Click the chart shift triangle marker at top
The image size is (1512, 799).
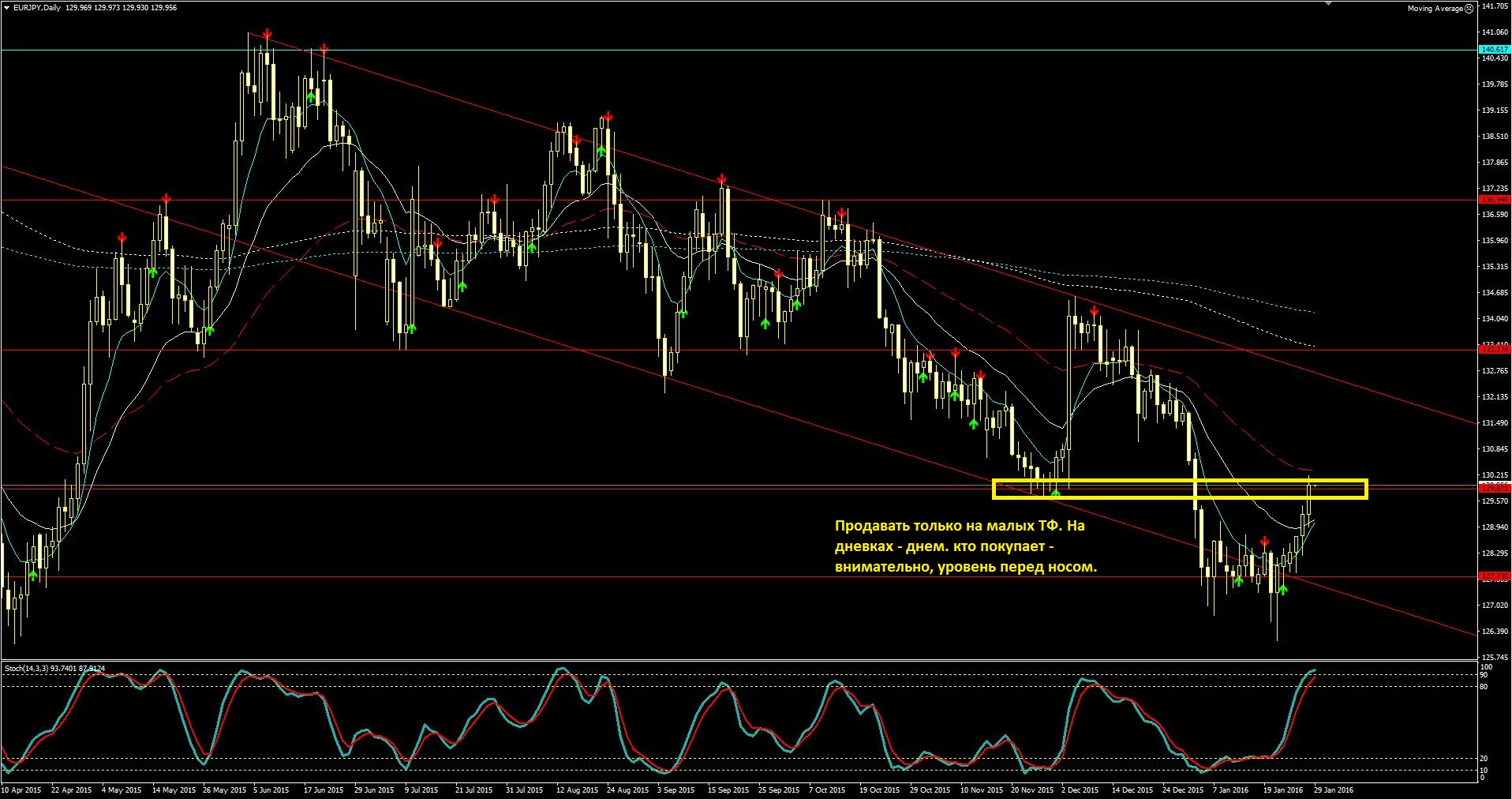point(1329,3)
